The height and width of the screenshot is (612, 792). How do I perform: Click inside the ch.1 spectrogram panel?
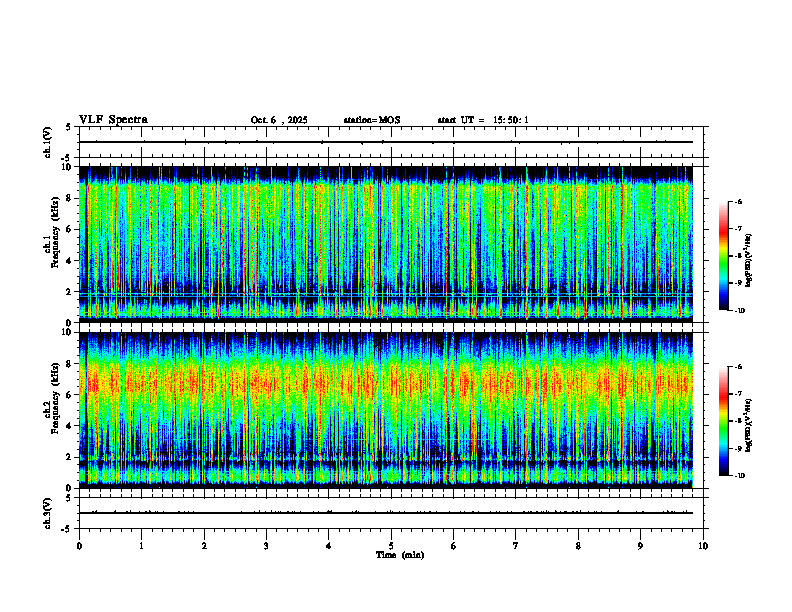pos(386,244)
